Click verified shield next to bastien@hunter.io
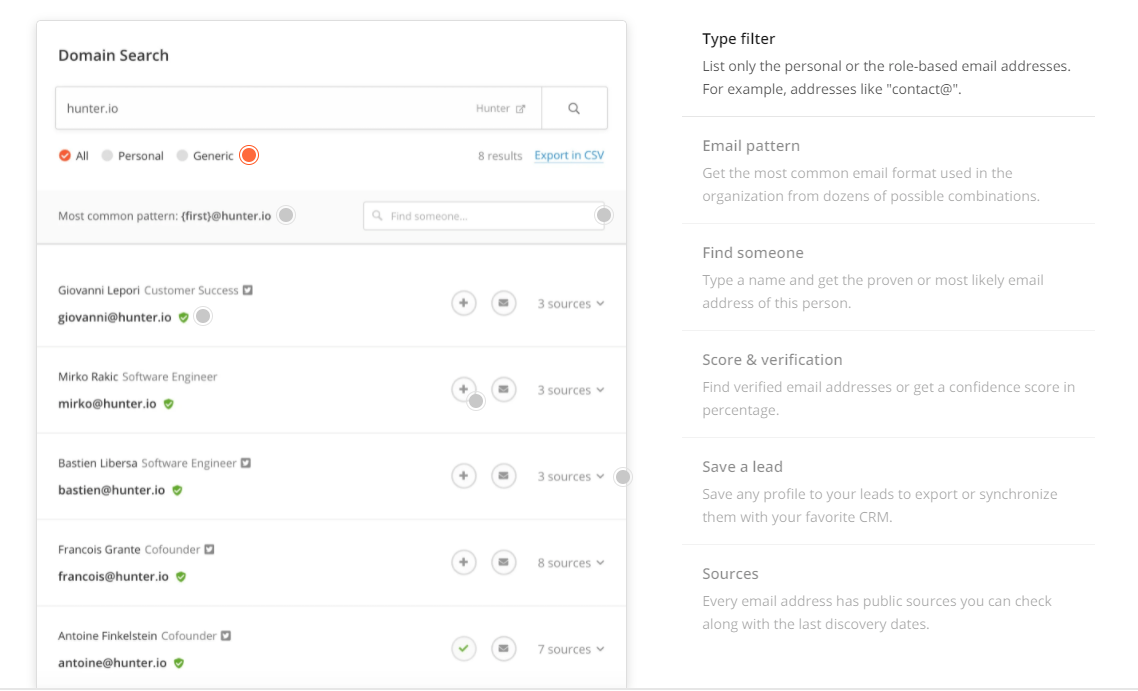 [177, 490]
